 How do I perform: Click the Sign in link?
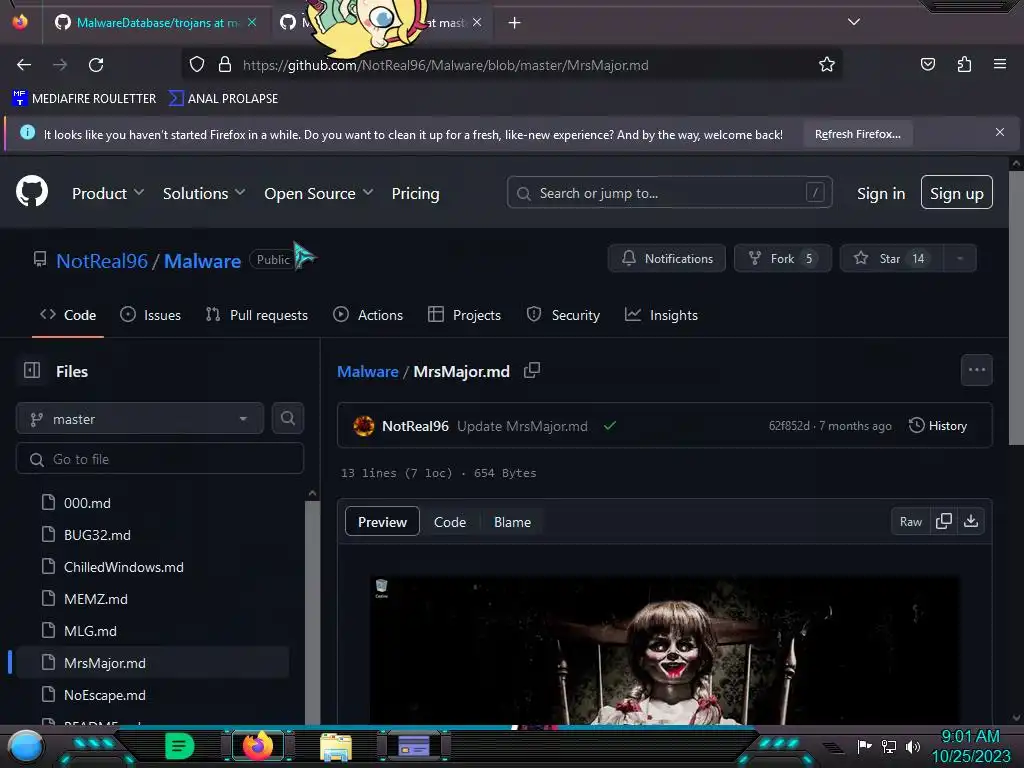(880, 193)
